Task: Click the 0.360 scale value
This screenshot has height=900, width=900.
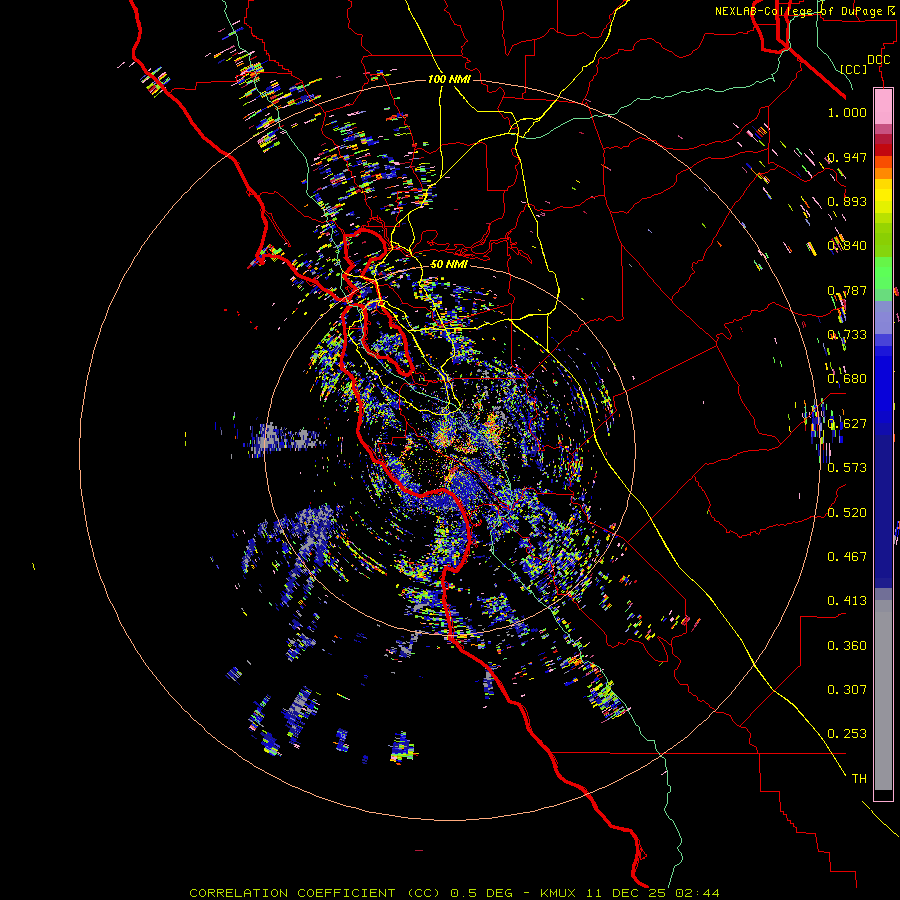Action: [x=847, y=646]
